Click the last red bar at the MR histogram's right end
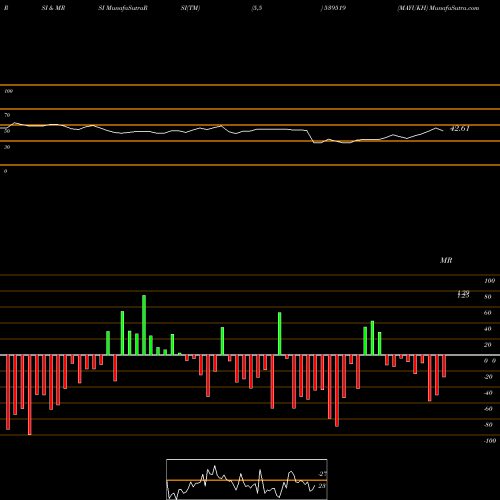This screenshot has height=500, width=500. point(444,366)
